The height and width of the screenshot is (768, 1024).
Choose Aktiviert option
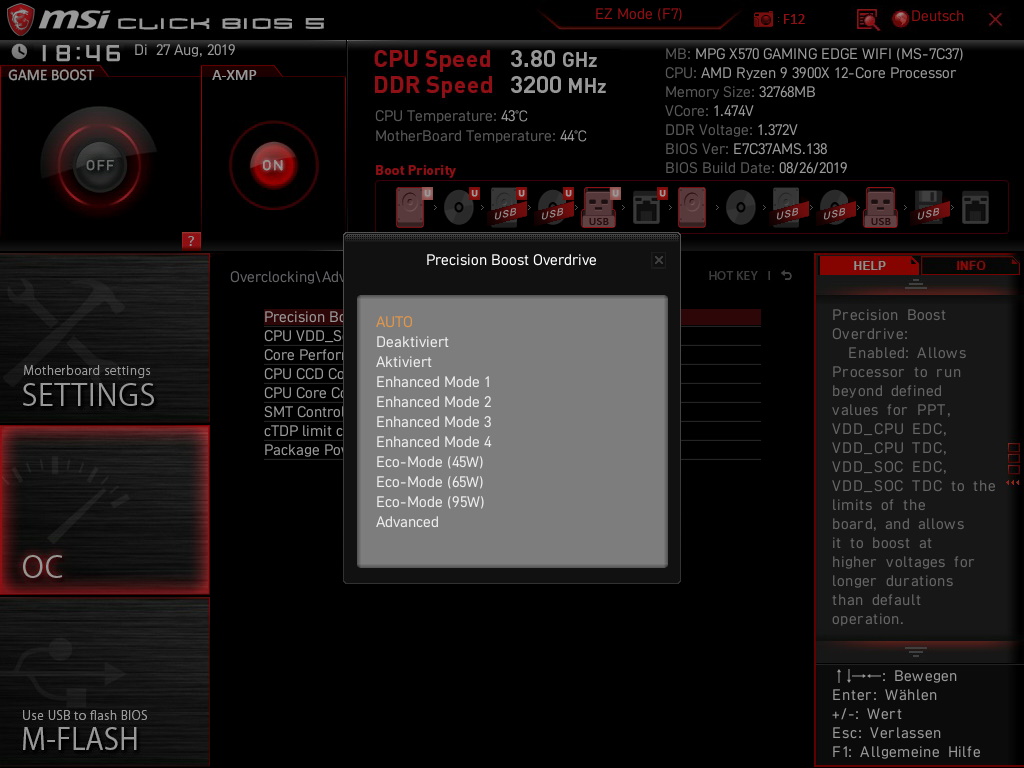click(404, 362)
